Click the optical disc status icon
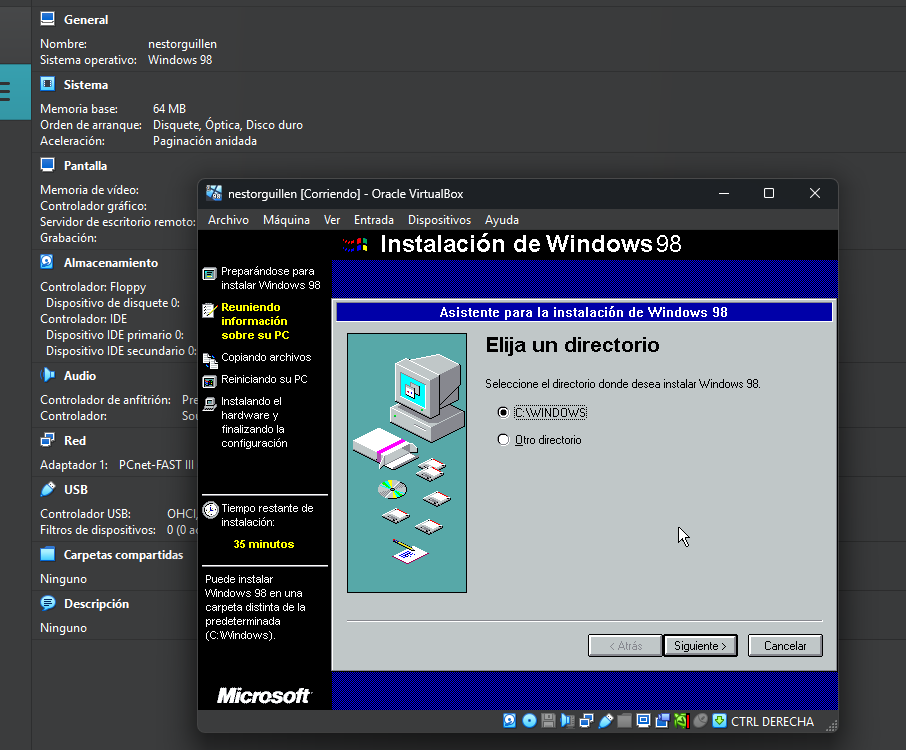This screenshot has width=906, height=750. (x=529, y=721)
